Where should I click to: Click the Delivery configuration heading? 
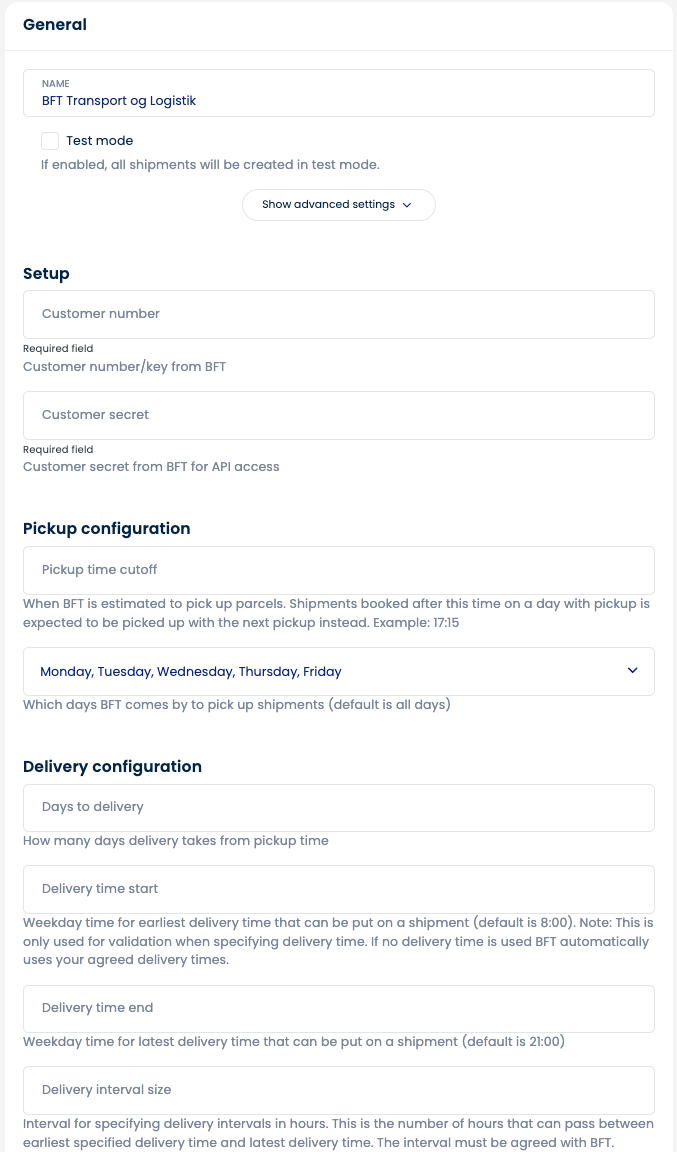(112, 767)
